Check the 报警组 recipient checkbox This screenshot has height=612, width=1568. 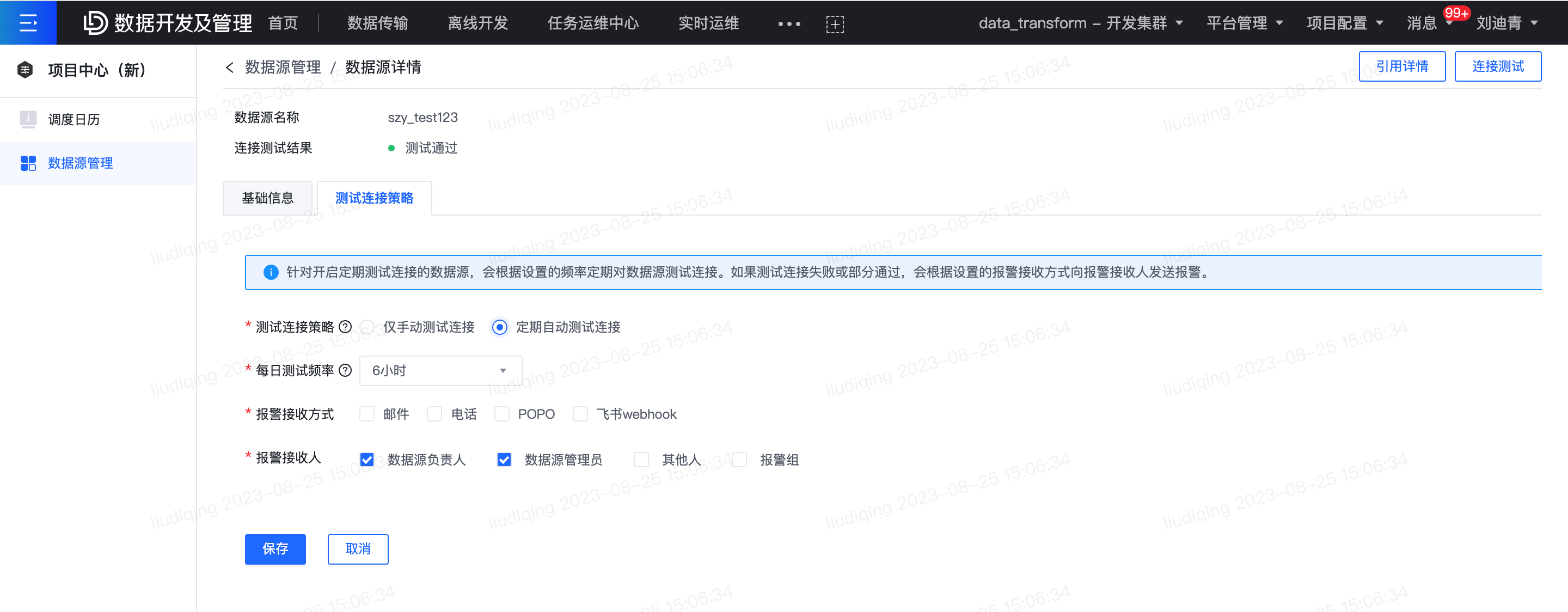[x=739, y=459]
